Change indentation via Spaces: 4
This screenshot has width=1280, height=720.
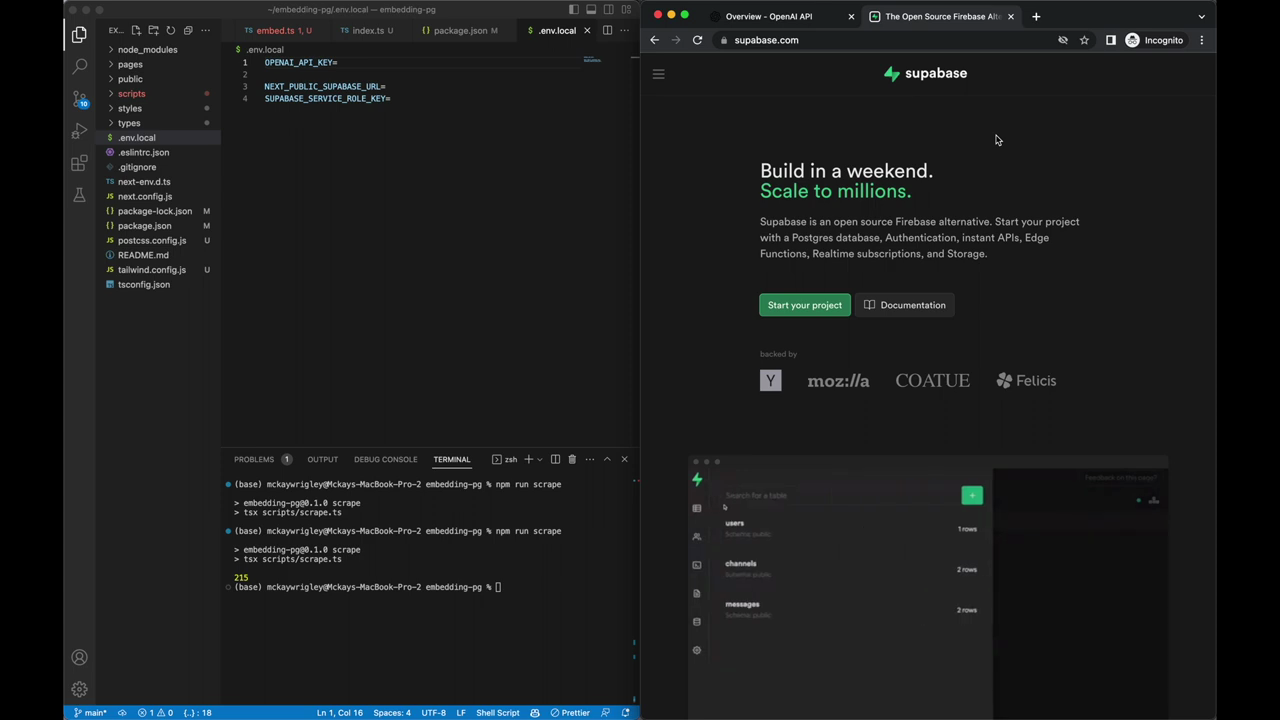coord(392,713)
